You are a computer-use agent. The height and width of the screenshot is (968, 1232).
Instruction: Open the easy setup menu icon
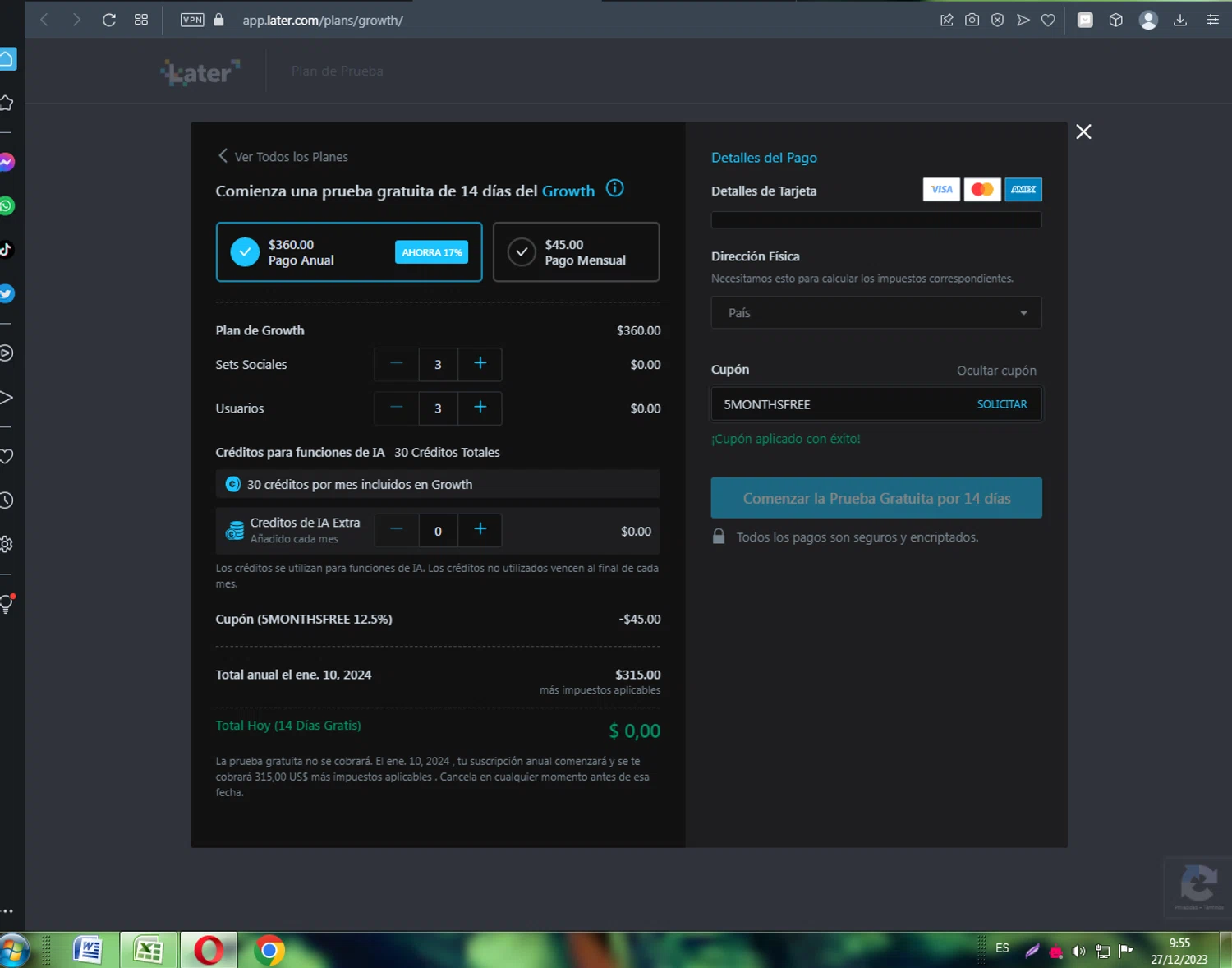(x=1212, y=20)
